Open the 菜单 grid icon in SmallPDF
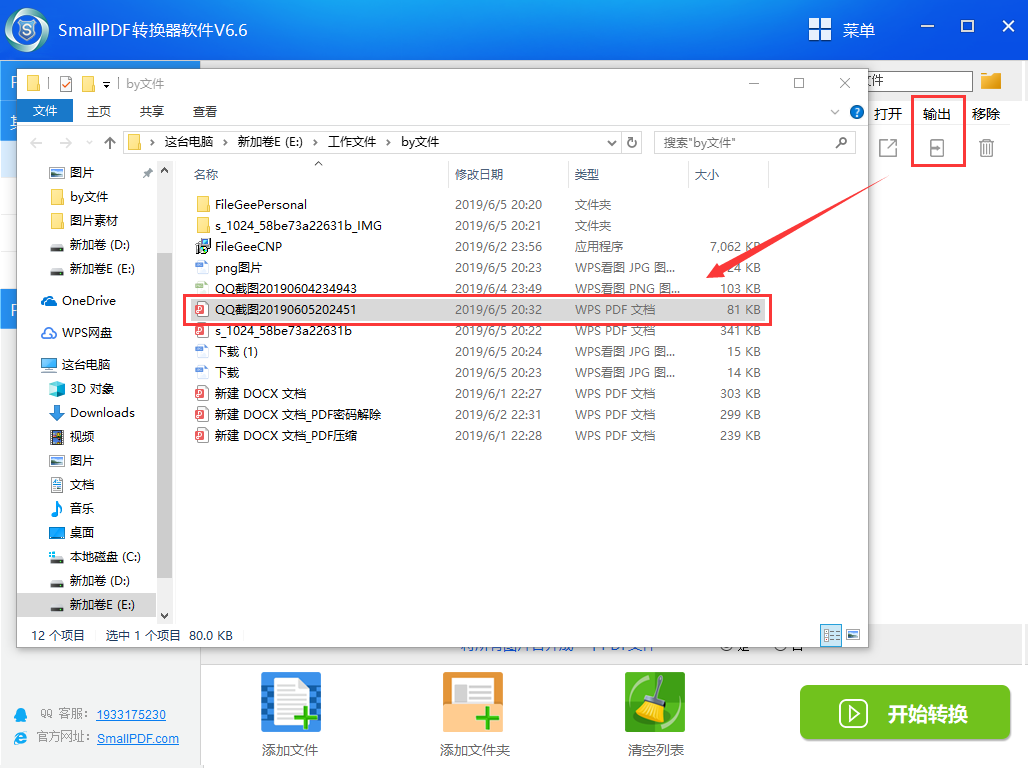Image resolution: width=1028 pixels, height=768 pixels. [820, 30]
